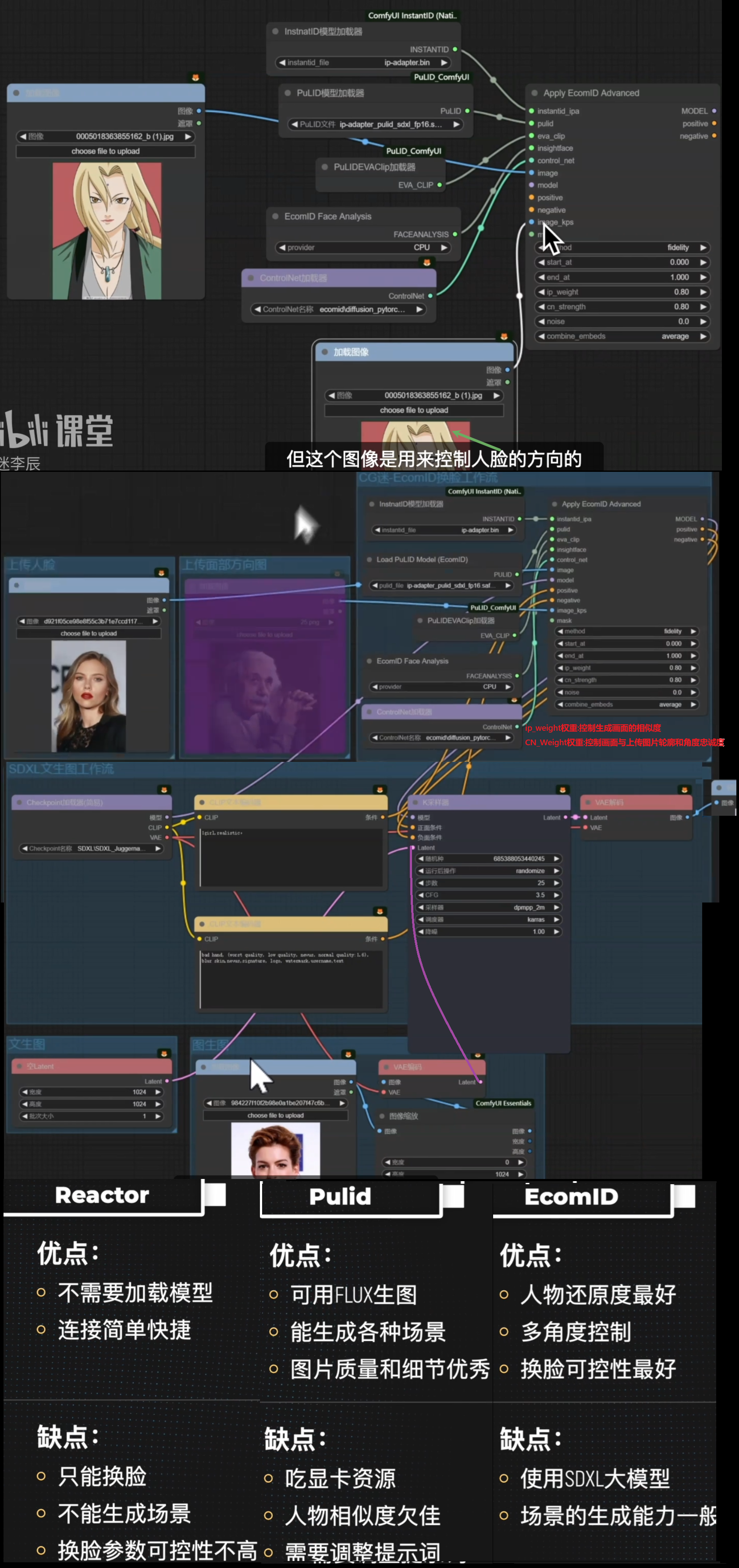This screenshot has width=739, height=1568.
Task: Toggle the collapse dot on Checkpoint加载器(简易) node
Action: 19,802
